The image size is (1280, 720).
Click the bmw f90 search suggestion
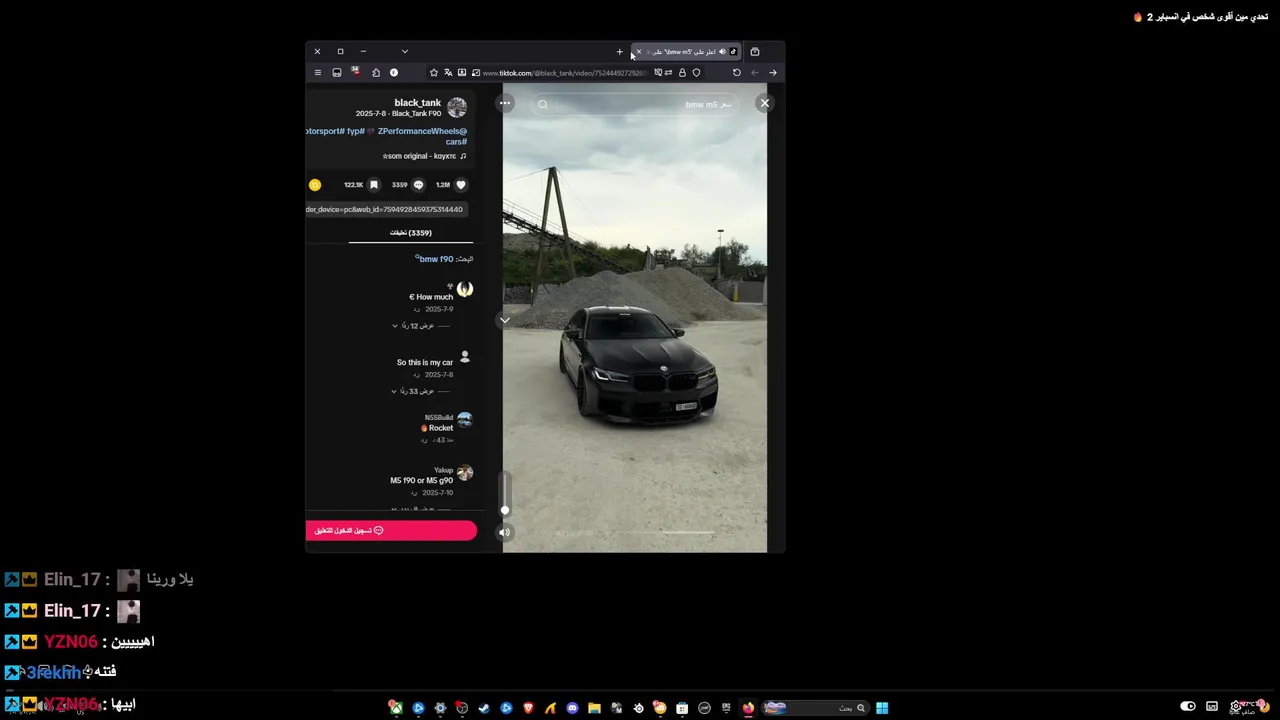point(436,259)
